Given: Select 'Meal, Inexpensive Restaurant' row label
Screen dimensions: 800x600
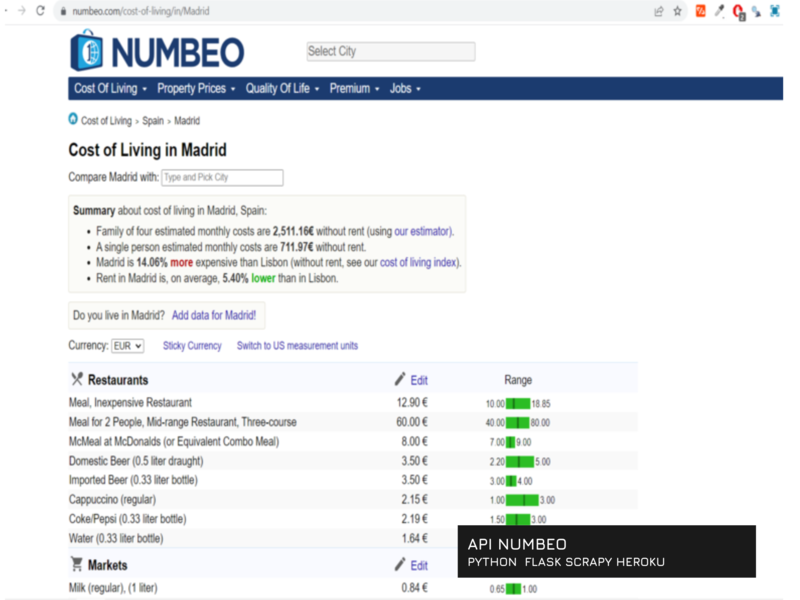Looking at the screenshot, I should (130, 403).
